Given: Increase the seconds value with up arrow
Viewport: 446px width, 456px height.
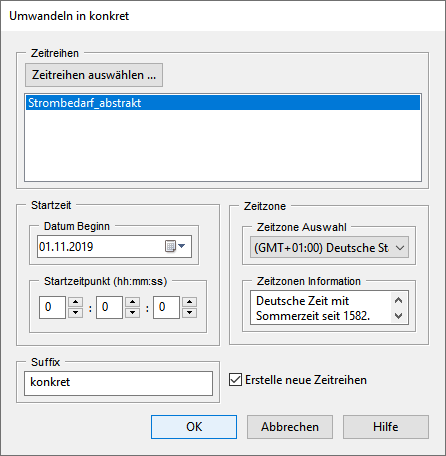Looking at the screenshot, I should (190, 302).
